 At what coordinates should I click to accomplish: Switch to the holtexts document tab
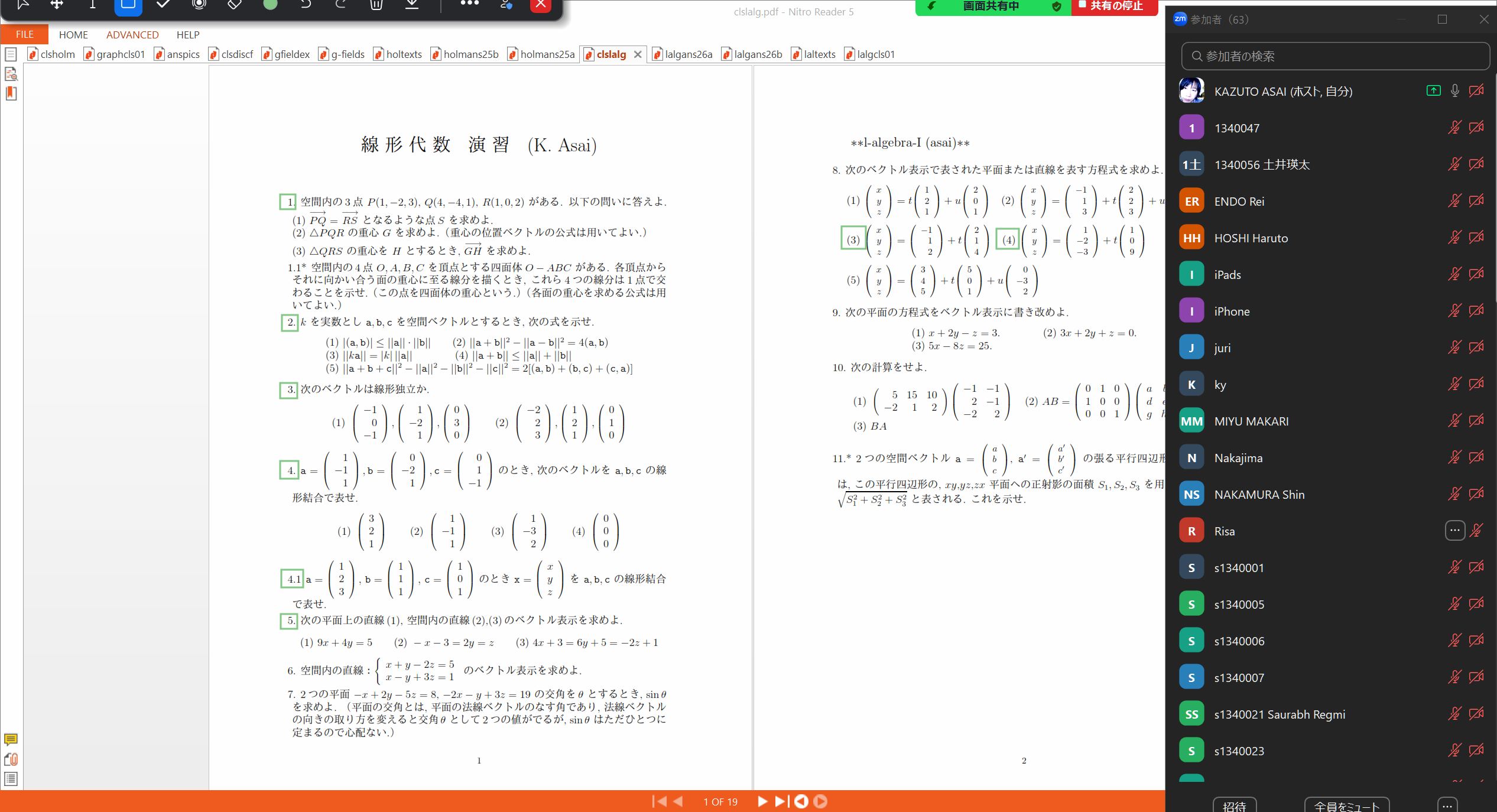(398, 54)
